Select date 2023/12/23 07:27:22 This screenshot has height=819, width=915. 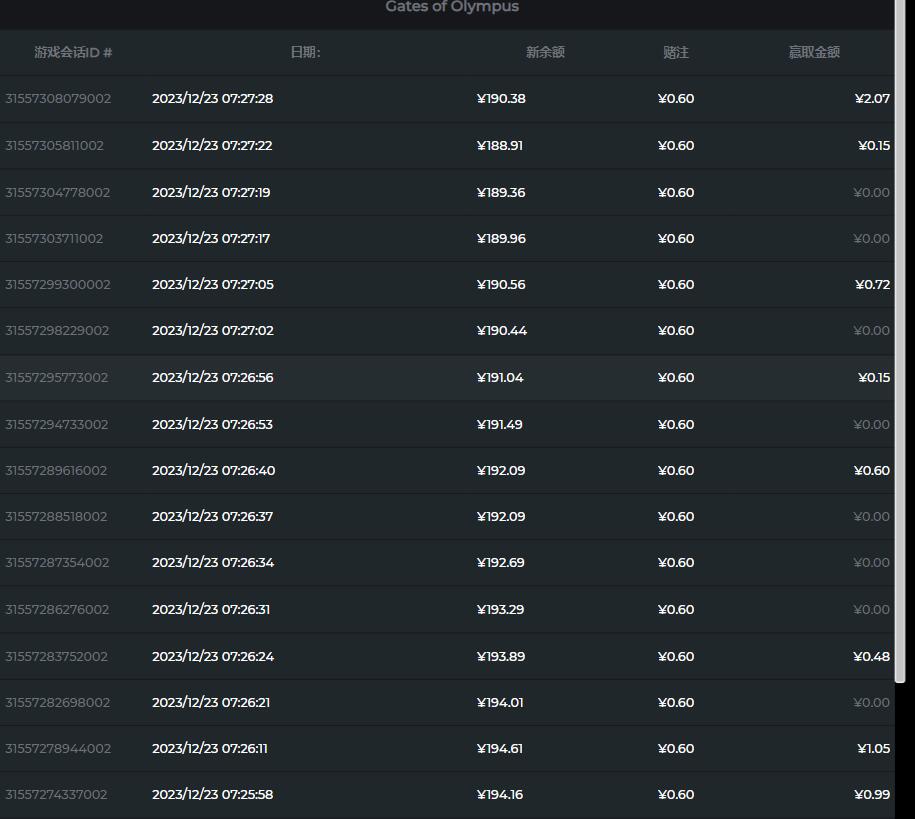[x=212, y=145]
